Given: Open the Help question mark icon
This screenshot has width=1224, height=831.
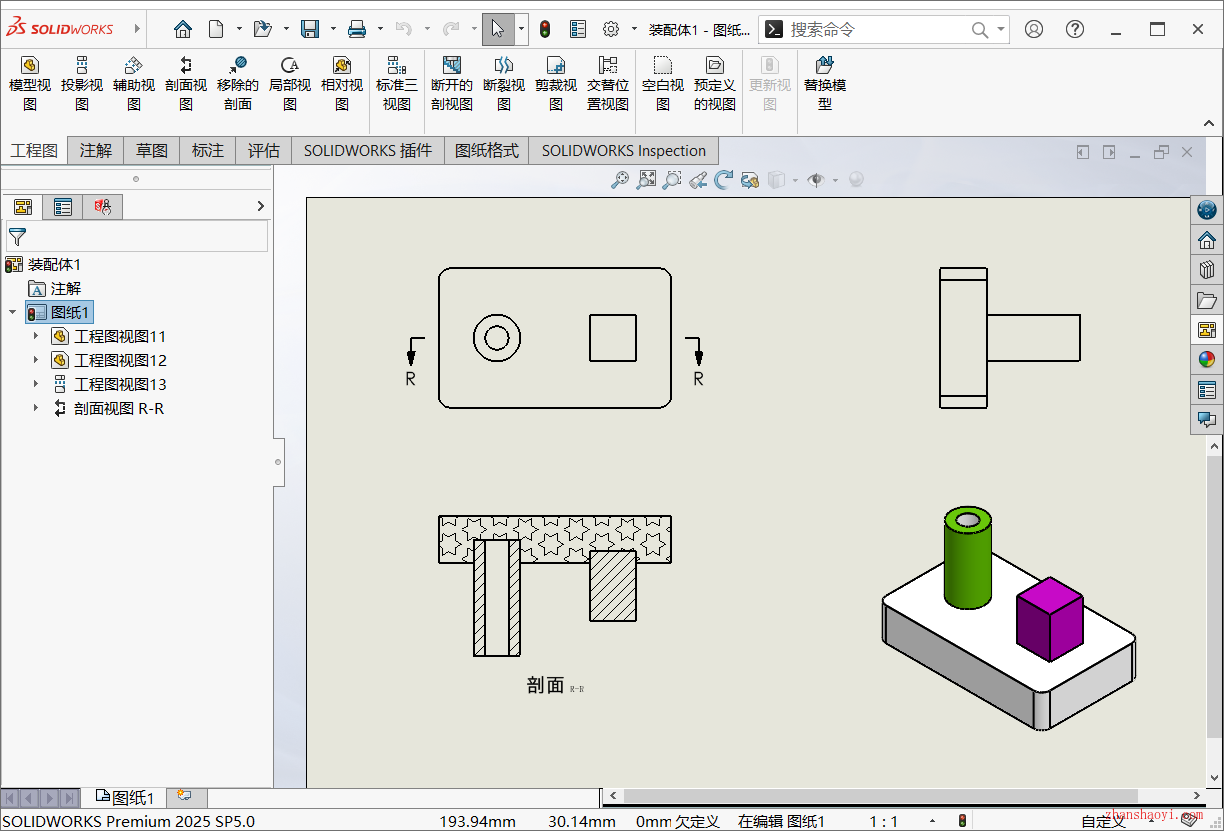Looking at the screenshot, I should pos(1075,29).
